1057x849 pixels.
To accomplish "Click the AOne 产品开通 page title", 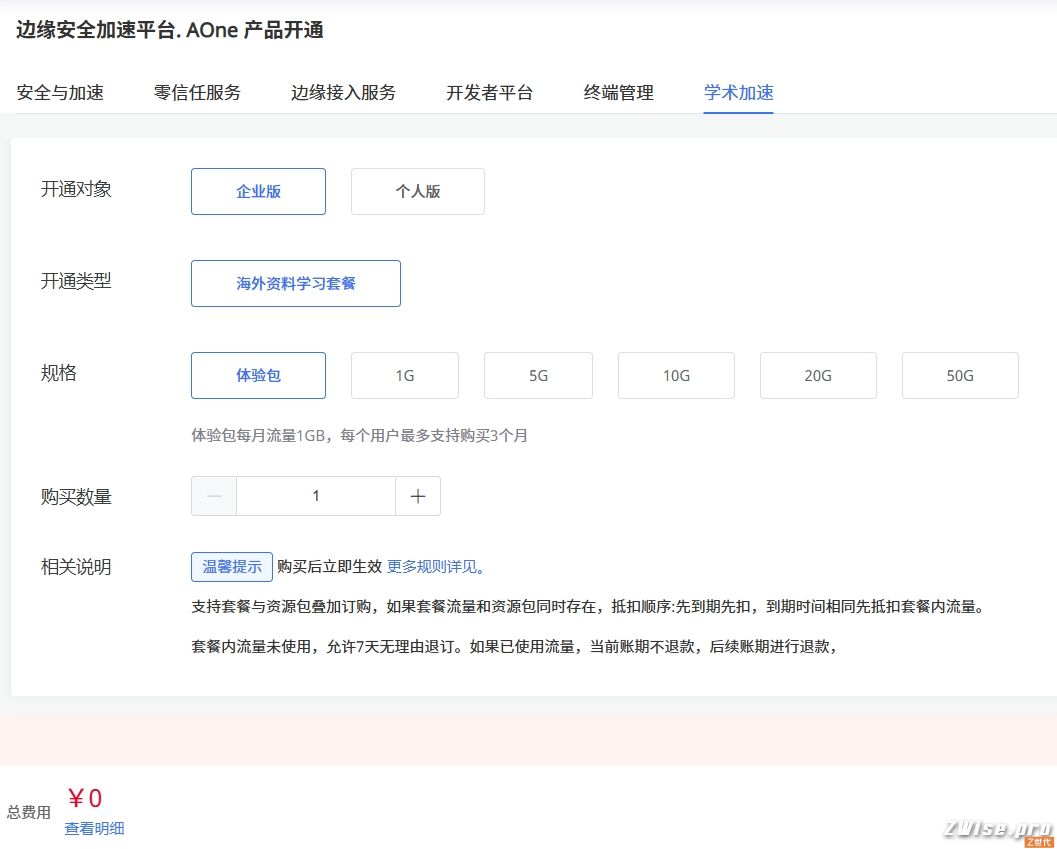I will pyautogui.click(x=170, y=30).
